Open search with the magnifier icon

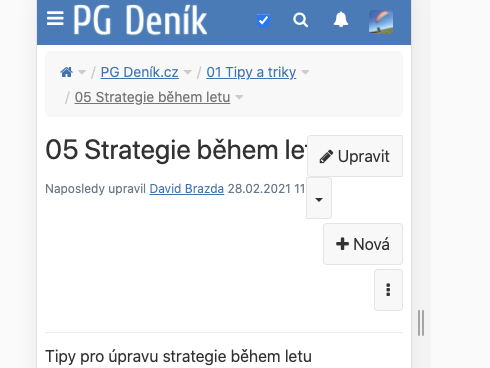tap(300, 20)
